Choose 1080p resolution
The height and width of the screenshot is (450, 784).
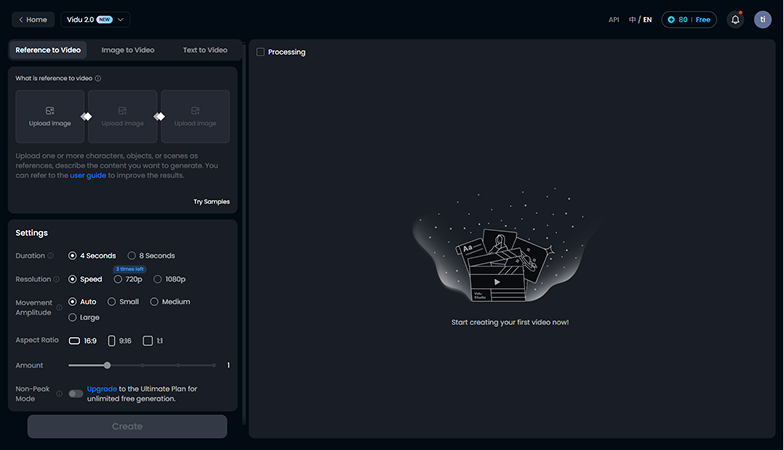coord(158,279)
